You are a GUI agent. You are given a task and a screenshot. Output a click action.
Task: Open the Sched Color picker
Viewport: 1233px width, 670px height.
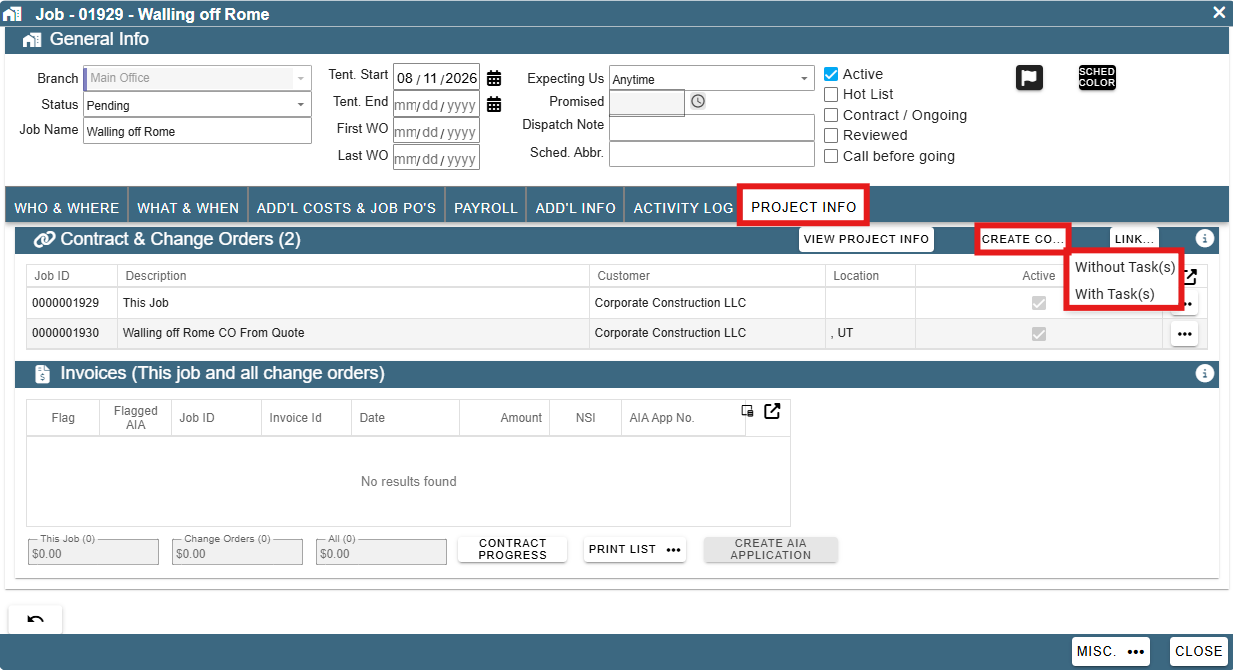tap(1097, 78)
